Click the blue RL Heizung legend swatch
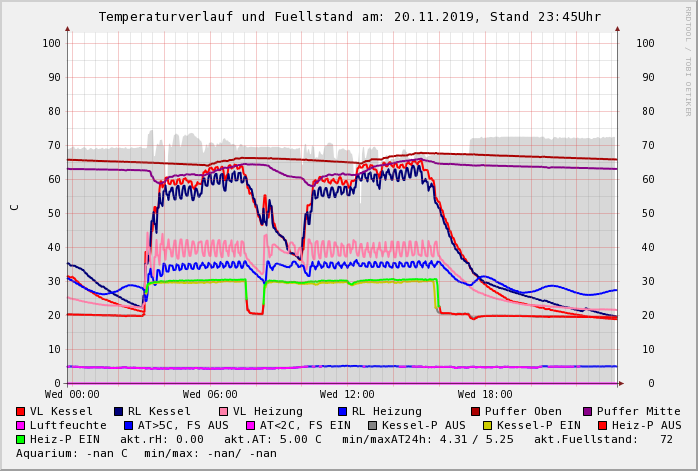 [x=342, y=412]
